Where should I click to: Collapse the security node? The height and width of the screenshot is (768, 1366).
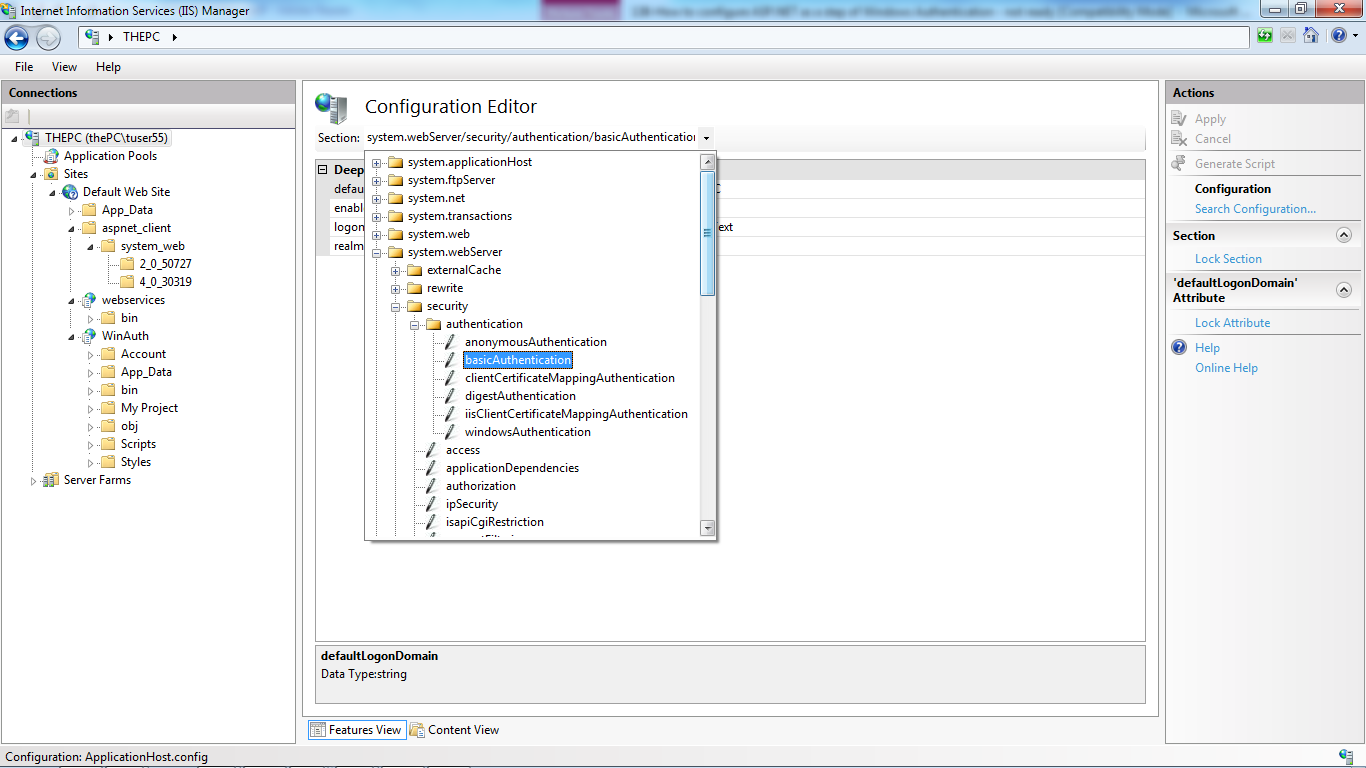(396, 306)
